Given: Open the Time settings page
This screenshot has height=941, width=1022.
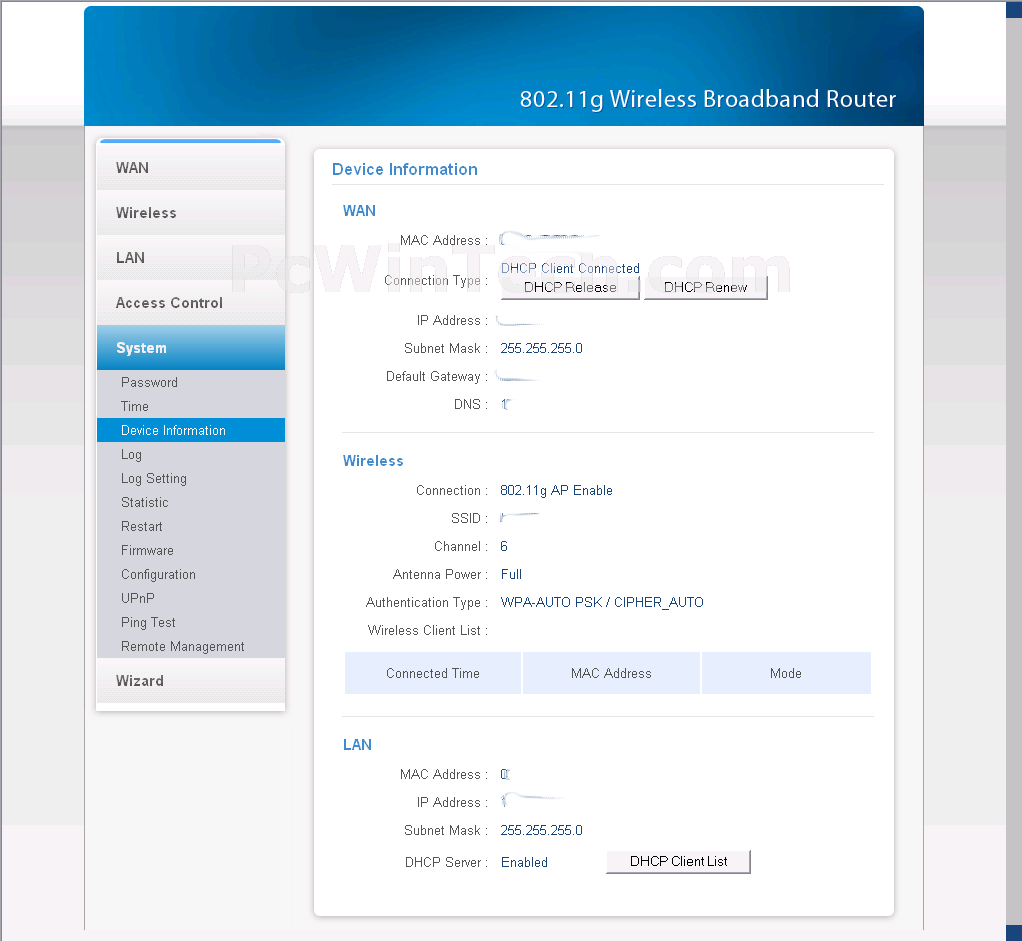Looking at the screenshot, I should 135,407.
